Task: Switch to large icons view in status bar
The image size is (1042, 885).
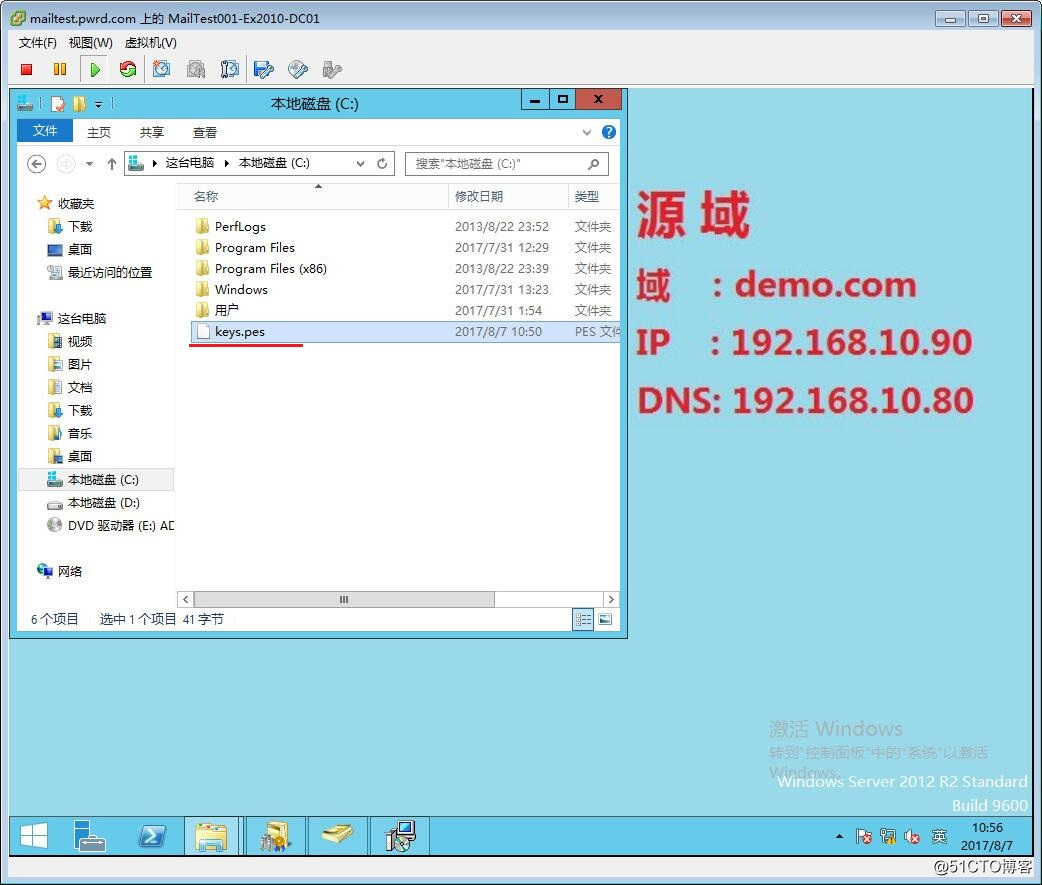Action: 605,619
